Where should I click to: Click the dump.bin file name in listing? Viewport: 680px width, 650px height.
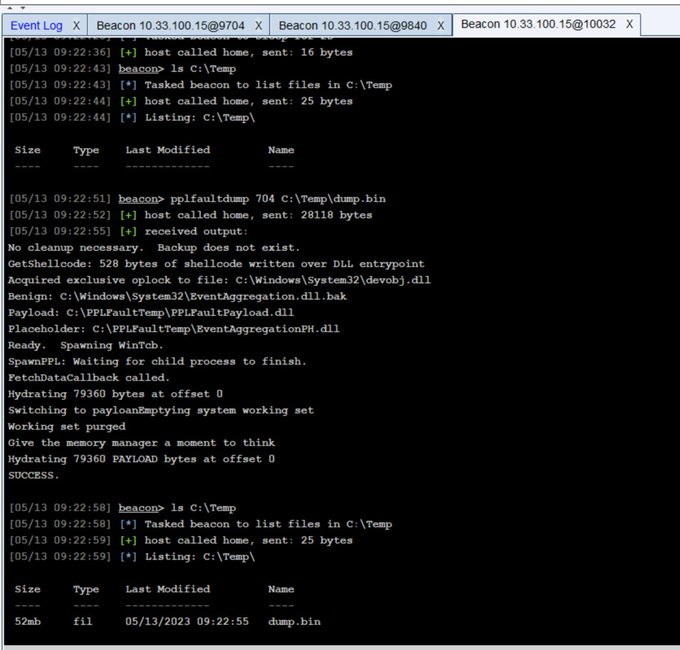point(294,621)
